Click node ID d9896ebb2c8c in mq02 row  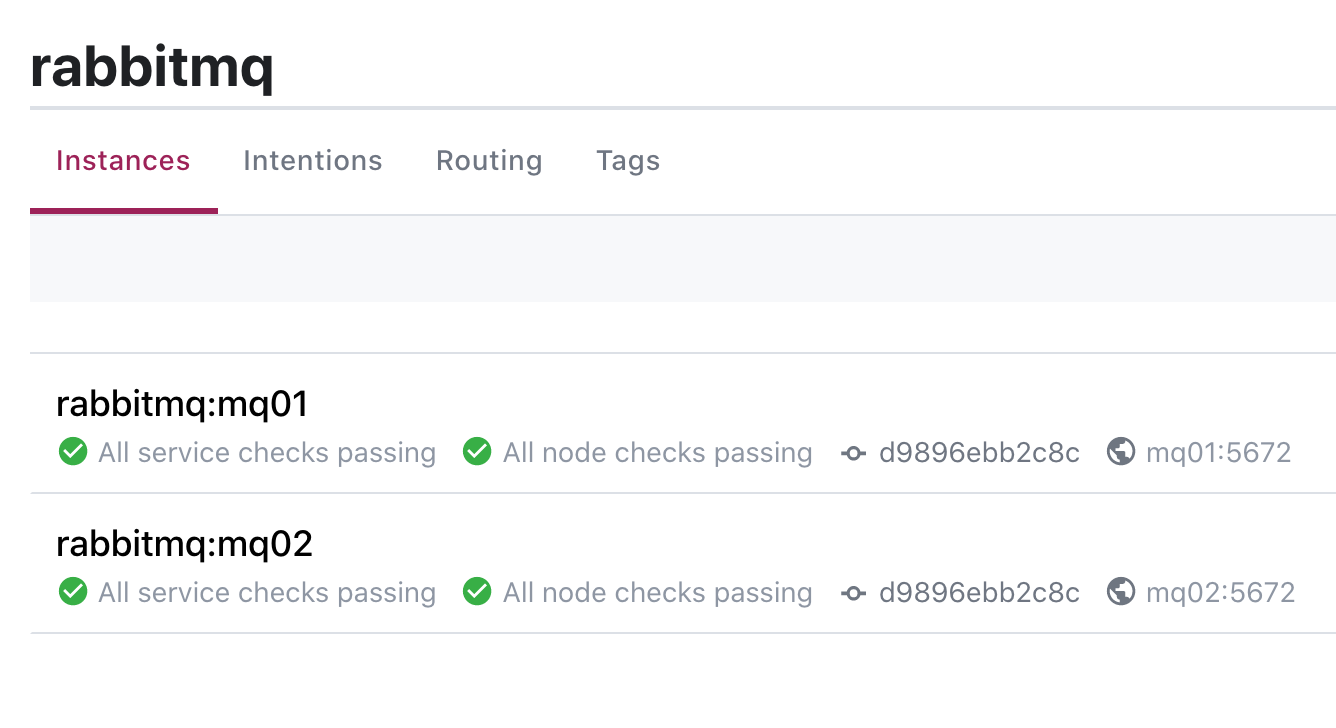979,593
